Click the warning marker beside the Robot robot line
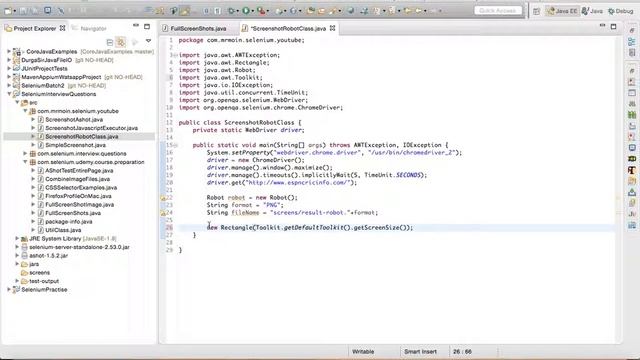 pos(163,198)
